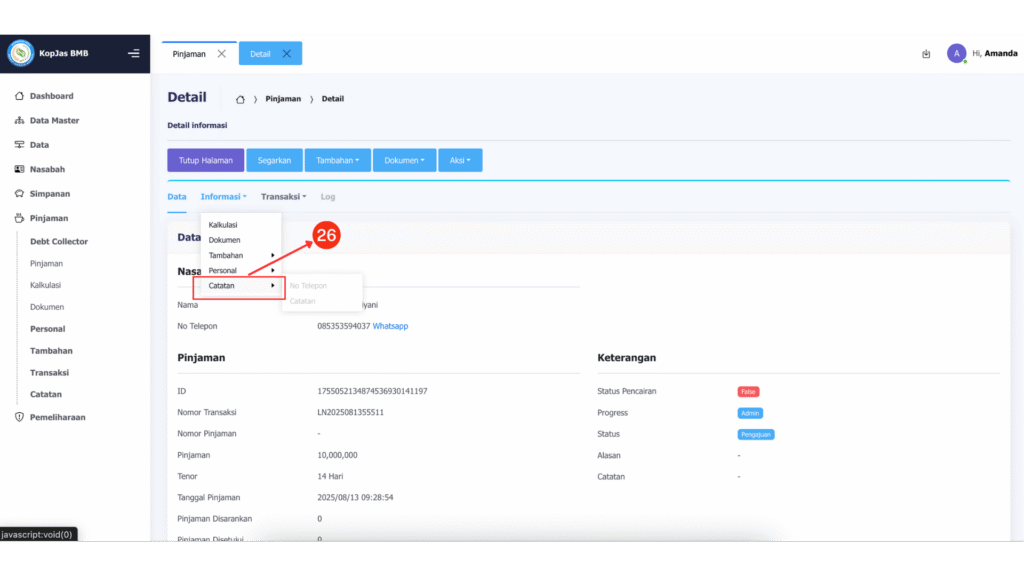The width and height of the screenshot is (1024, 576).
Task: Expand the Dokumen dropdown button
Action: tap(404, 160)
